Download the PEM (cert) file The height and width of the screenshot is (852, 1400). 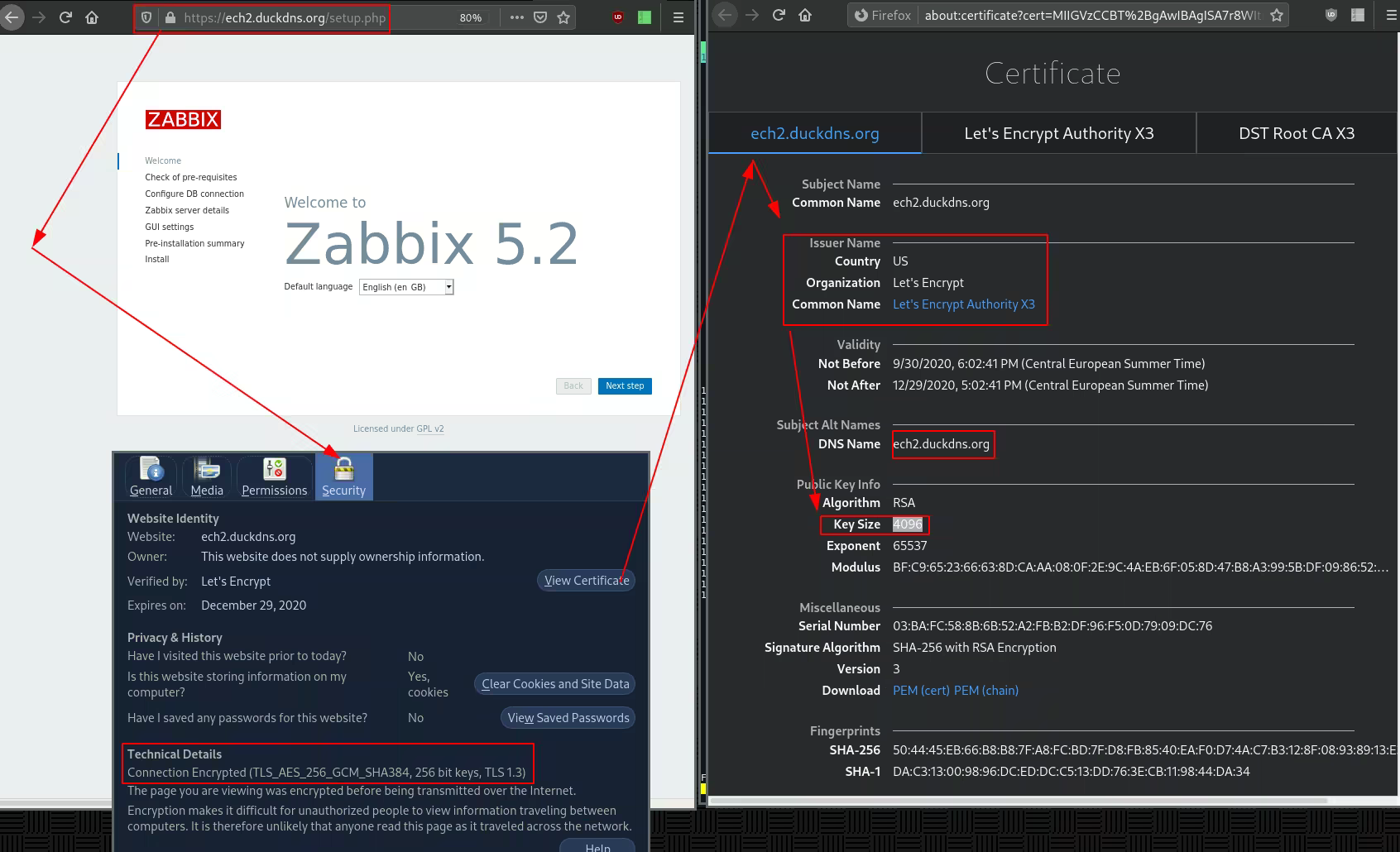(921, 691)
